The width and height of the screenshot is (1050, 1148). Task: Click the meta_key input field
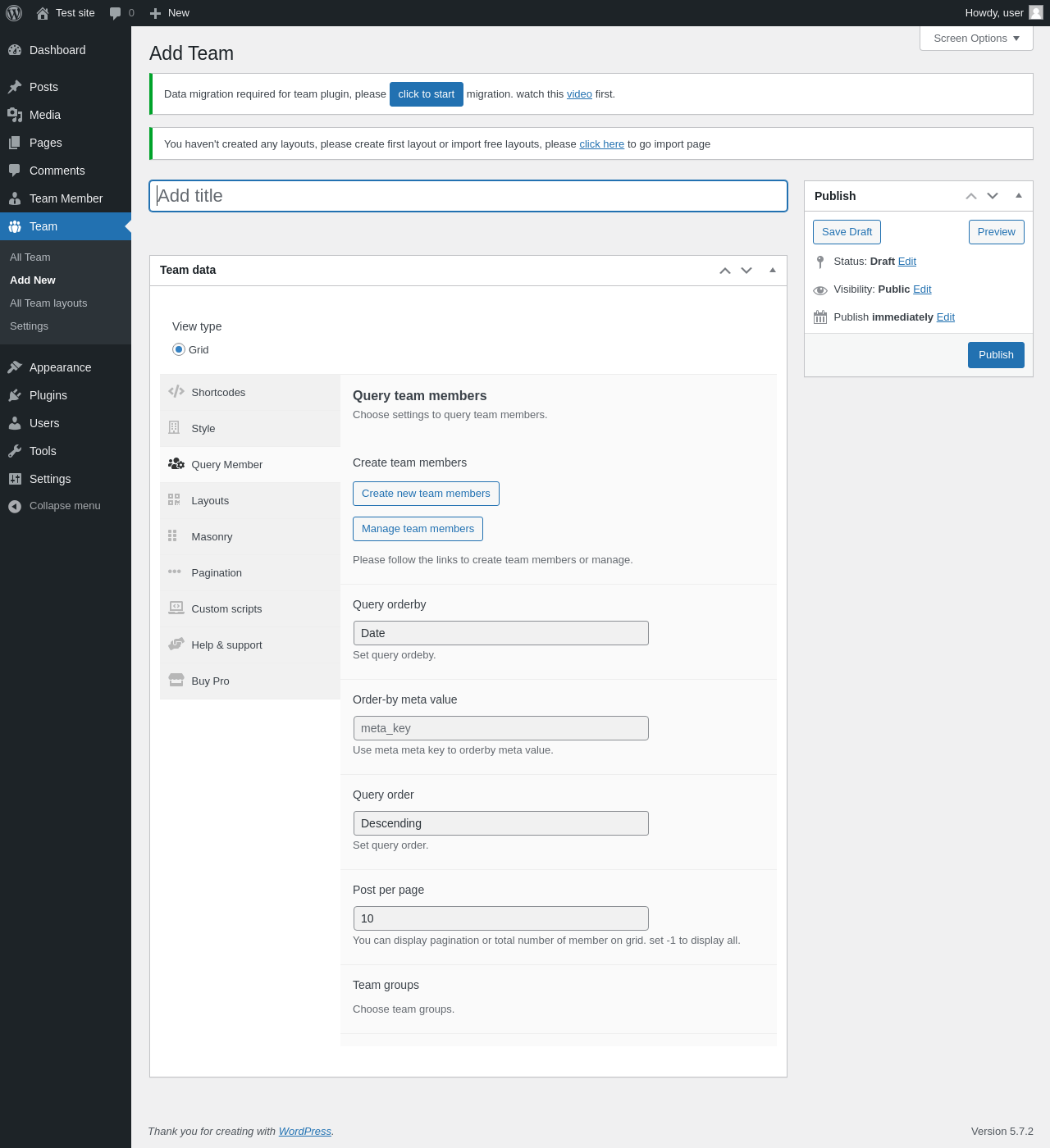click(x=501, y=728)
